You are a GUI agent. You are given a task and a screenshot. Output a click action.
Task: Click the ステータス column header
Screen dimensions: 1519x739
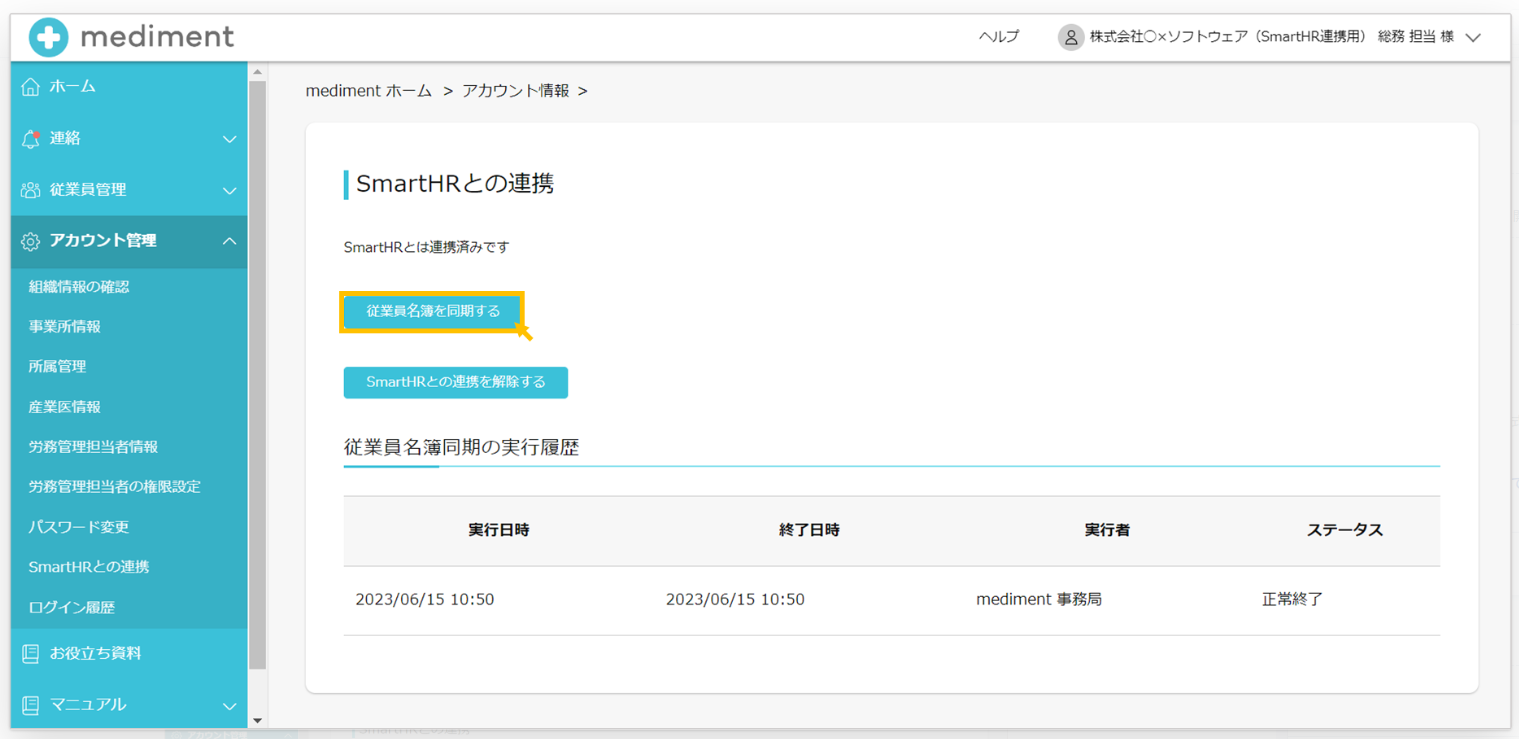(1345, 530)
